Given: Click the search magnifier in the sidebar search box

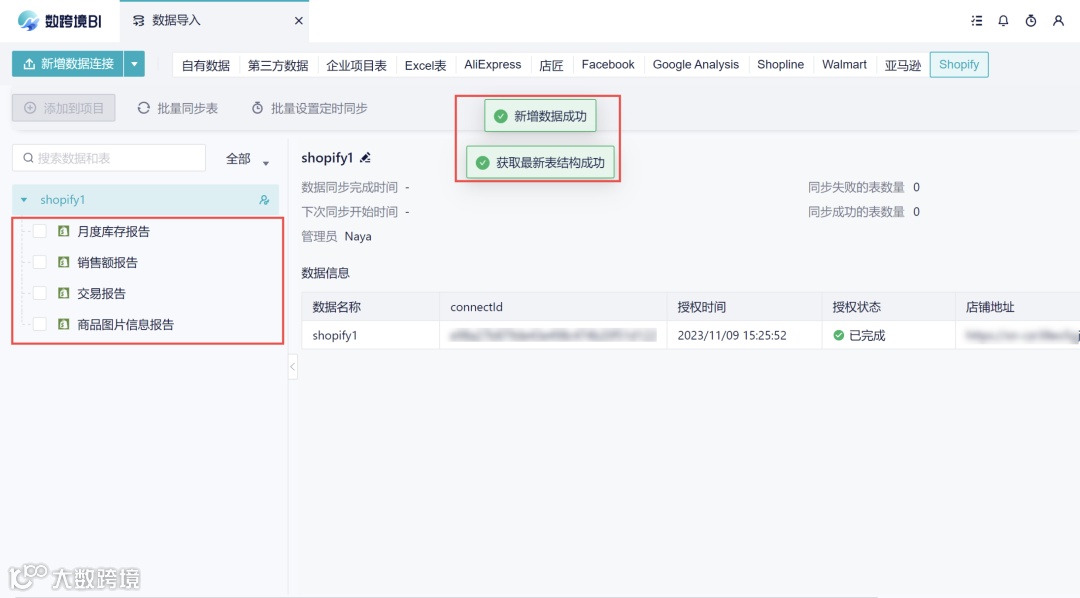Looking at the screenshot, I should pos(27,157).
